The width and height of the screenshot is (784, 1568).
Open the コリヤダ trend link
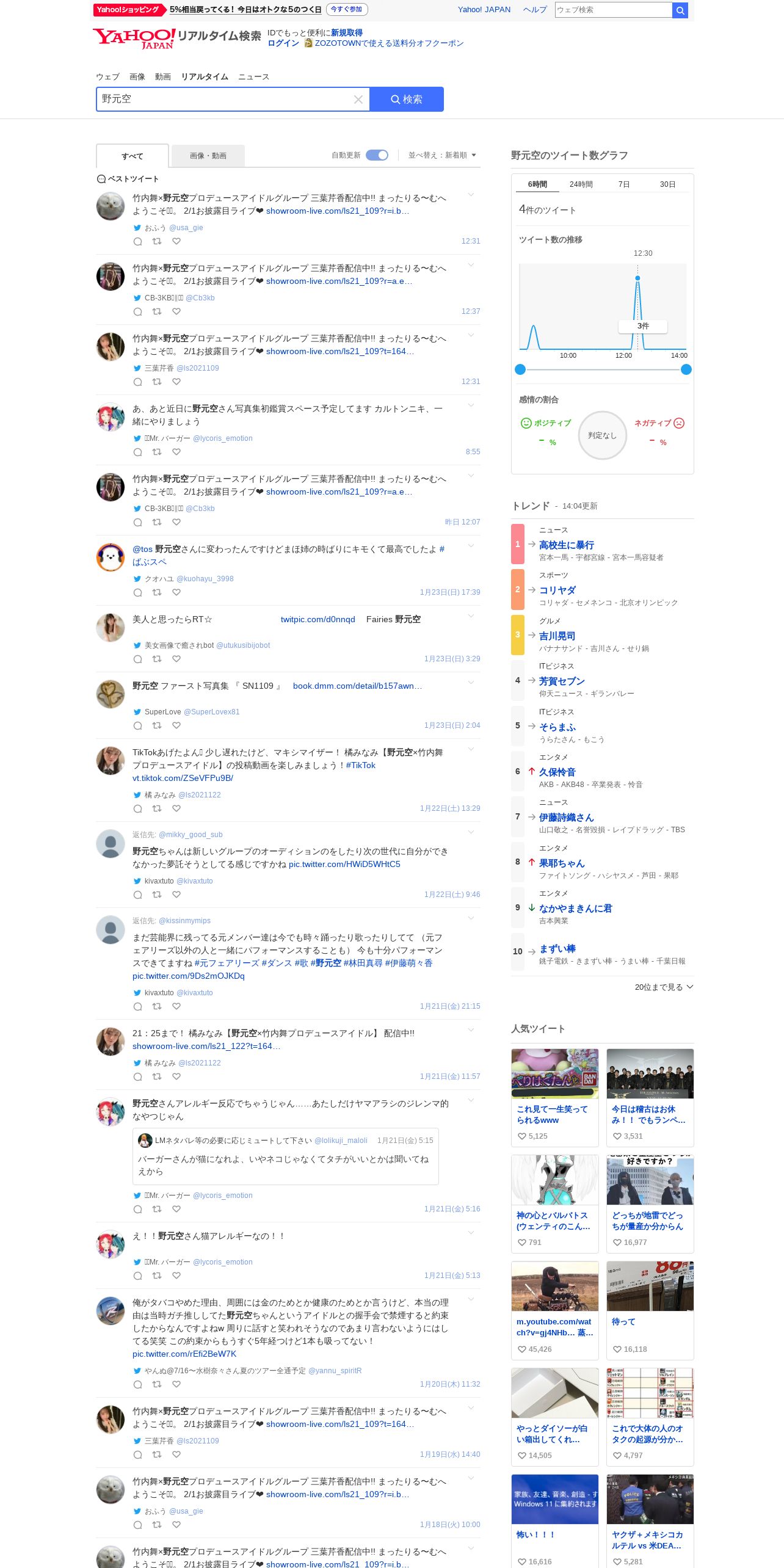557,590
